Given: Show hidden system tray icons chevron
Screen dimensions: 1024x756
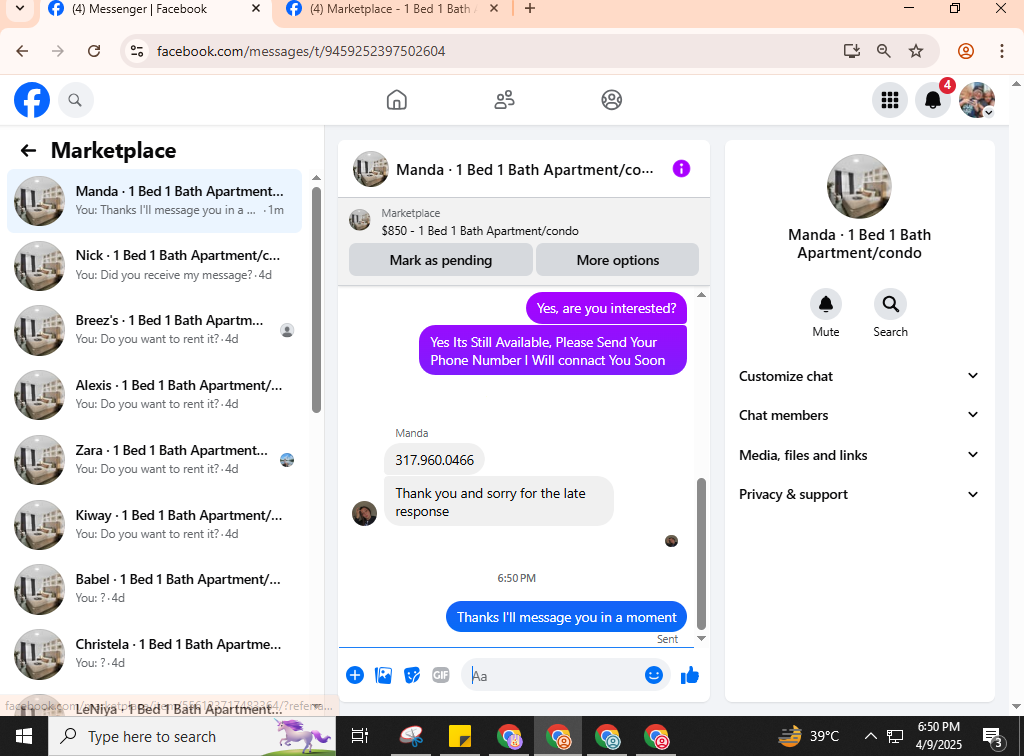Looking at the screenshot, I should 871,736.
